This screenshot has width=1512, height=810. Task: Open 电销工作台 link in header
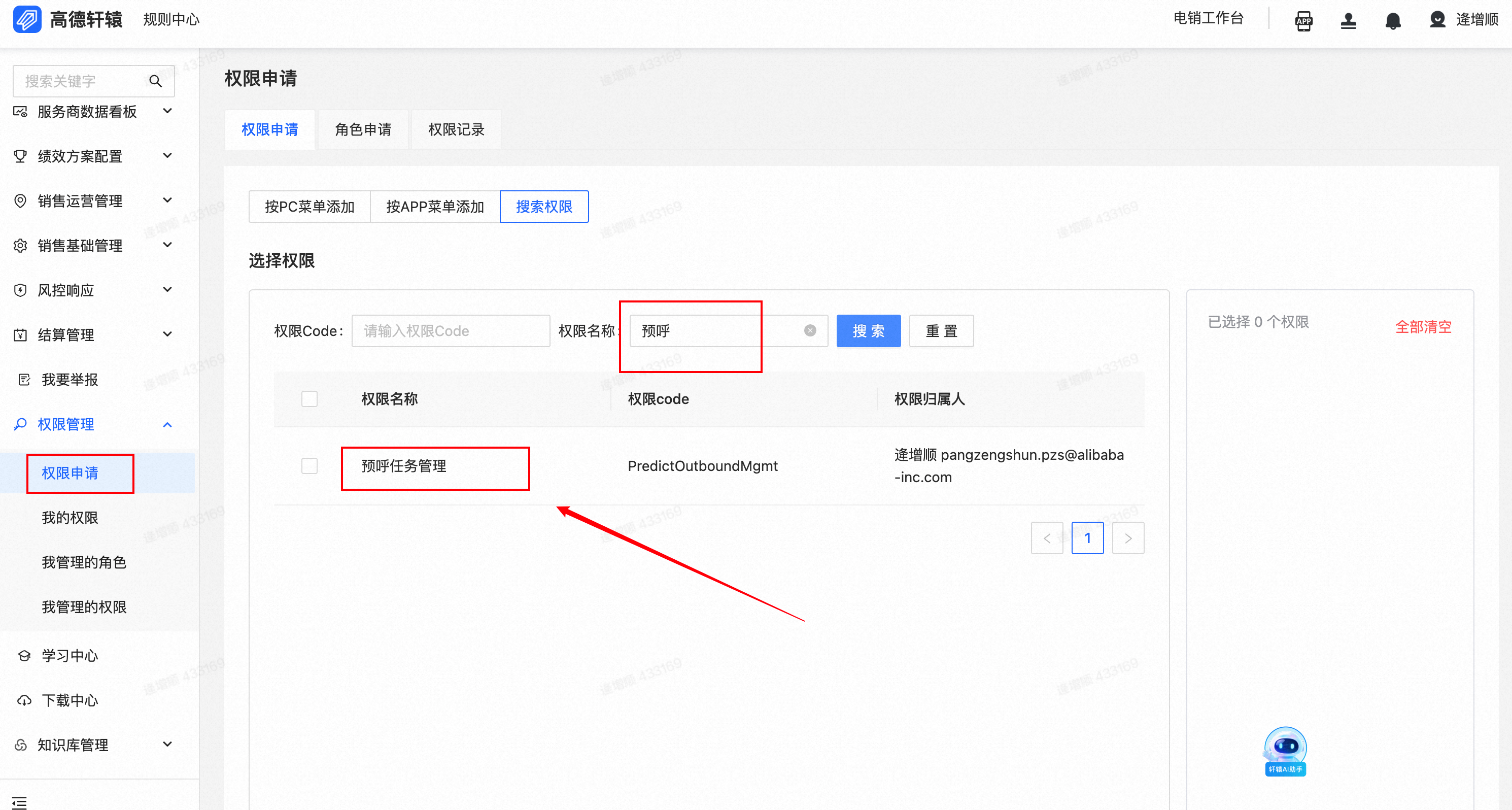coord(1209,18)
